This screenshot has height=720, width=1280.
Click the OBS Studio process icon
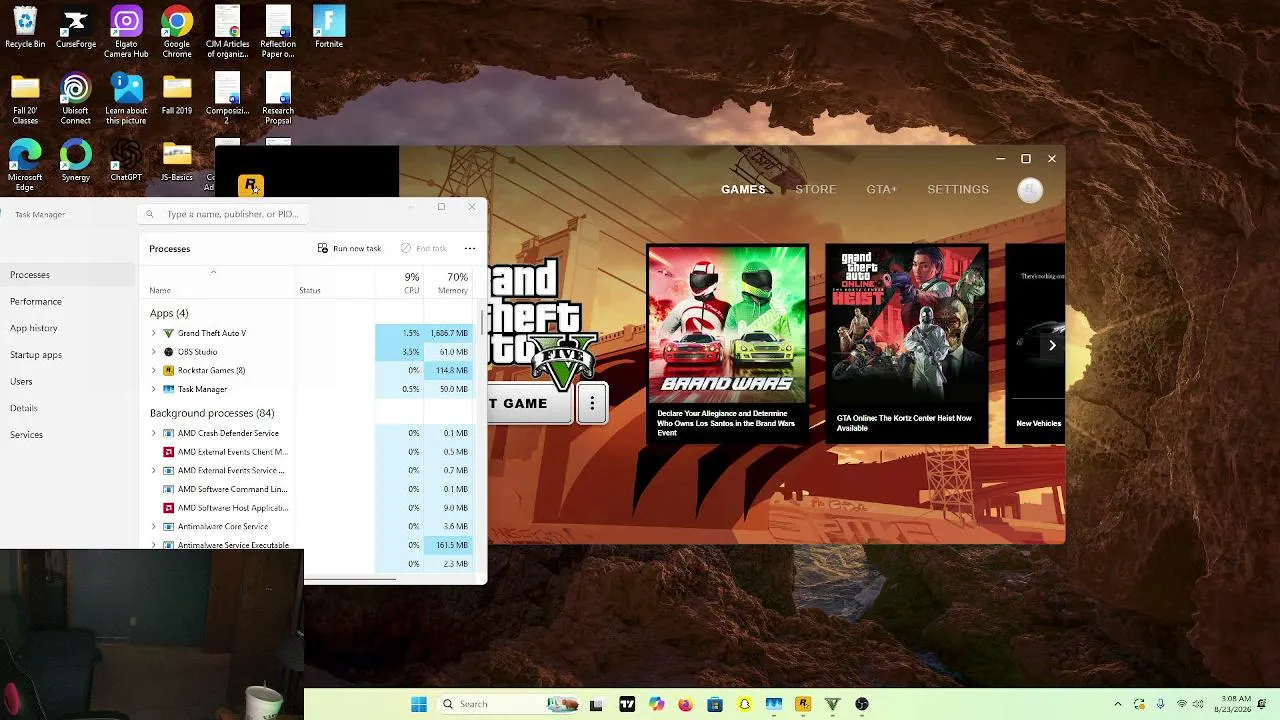tap(168, 352)
